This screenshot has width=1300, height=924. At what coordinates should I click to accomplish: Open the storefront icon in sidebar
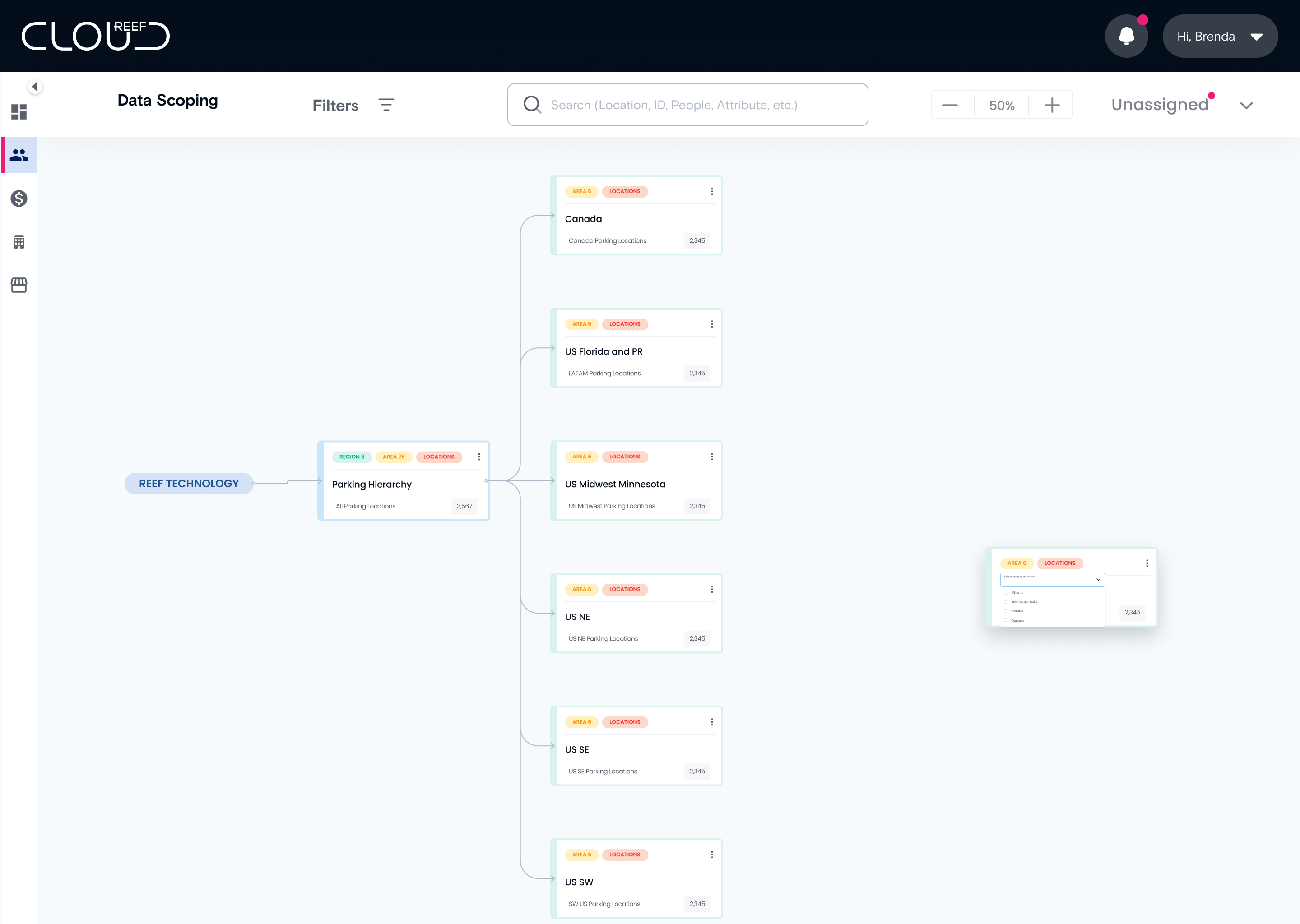19,285
